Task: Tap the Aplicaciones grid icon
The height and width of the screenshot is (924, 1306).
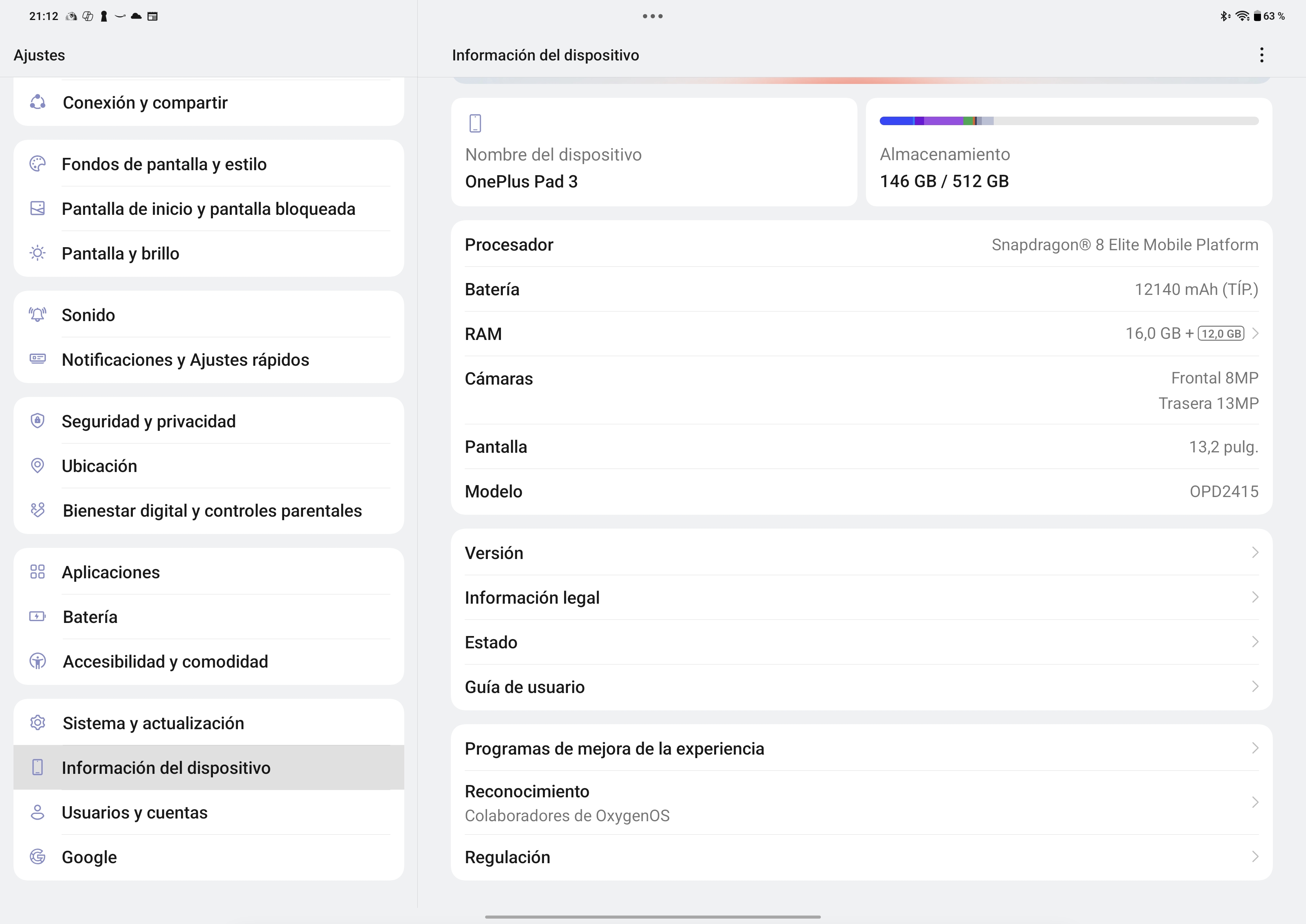Action: (x=38, y=572)
